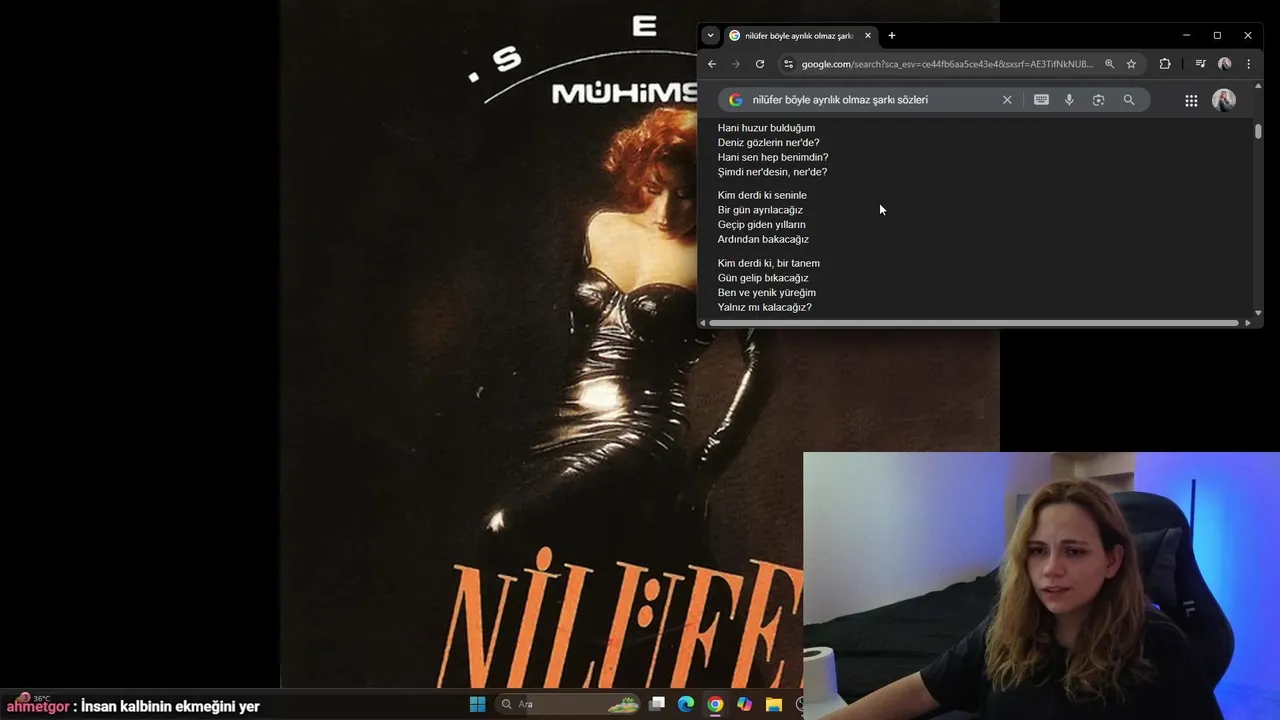Image resolution: width=1280 pixels, height=720 pixels.
Task: Start a voice search with microphone
Action: [1069, 100]
